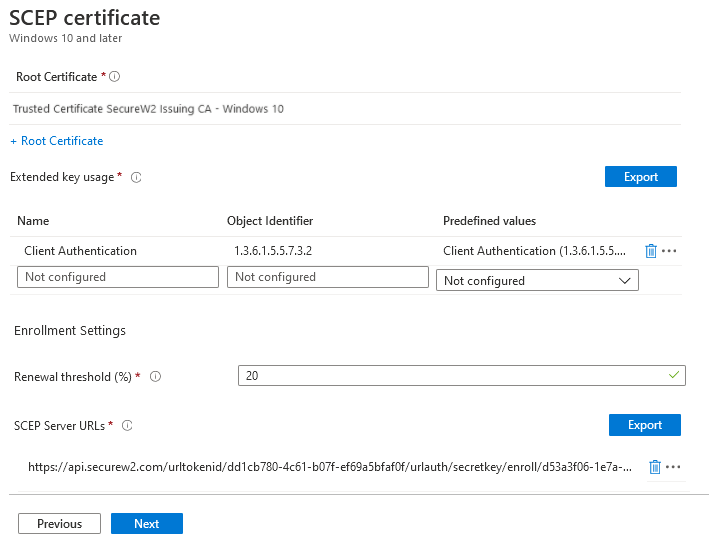Screen dimensions: 711x540
Task: Show info tooltip for Extended key usage
Action: (136, 177)
